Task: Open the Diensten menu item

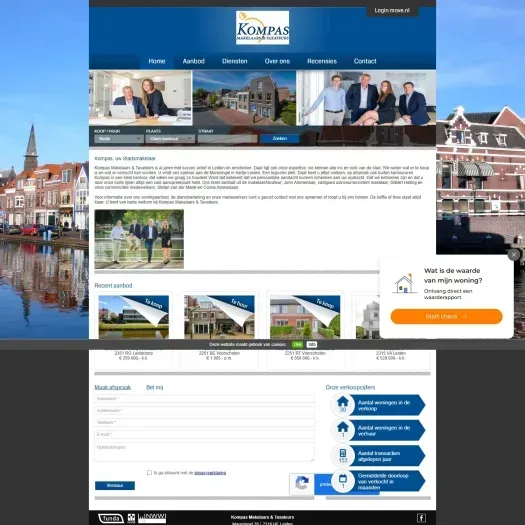Action: [x=235, y=61]
